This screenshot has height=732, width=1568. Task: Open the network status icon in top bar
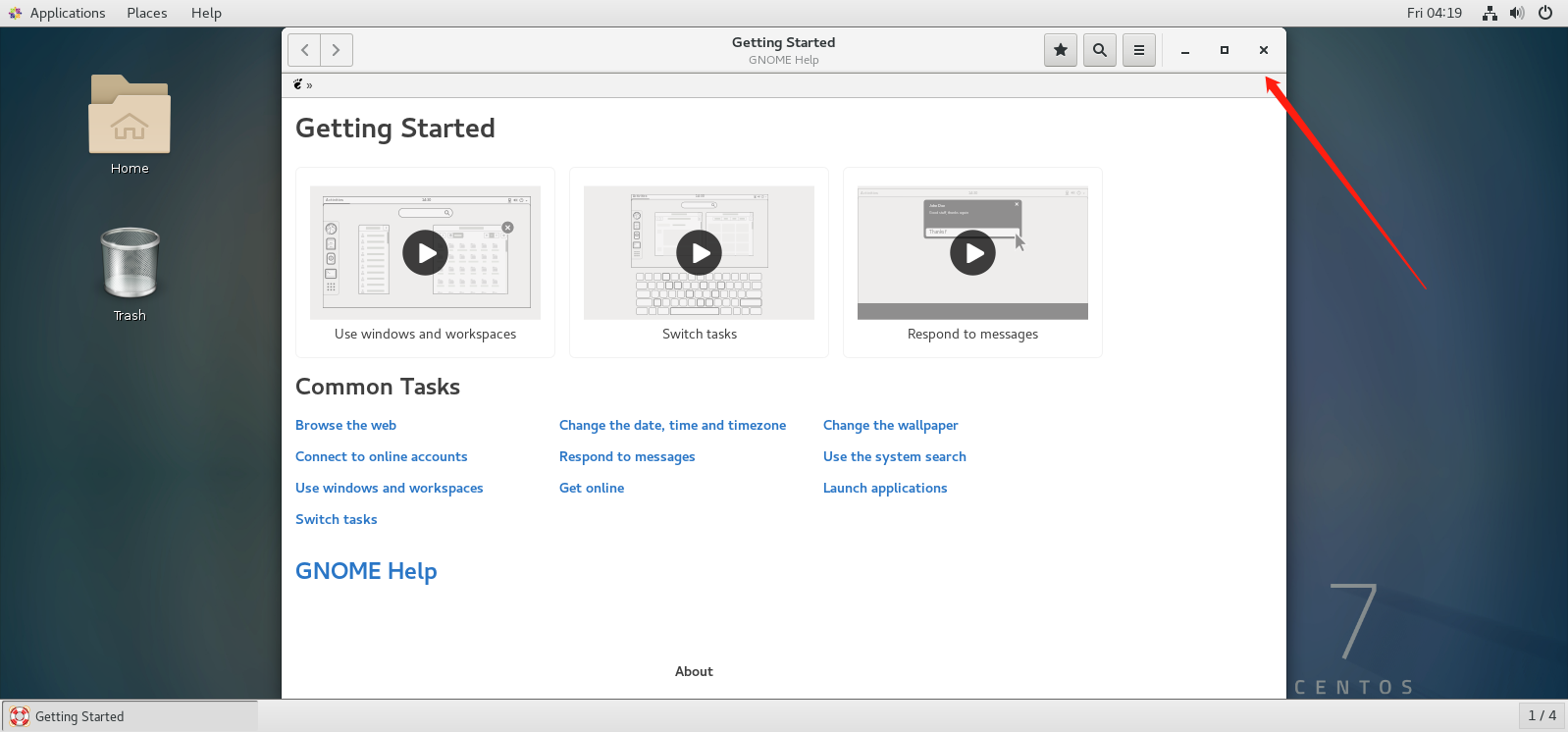(x=1490, y=13)
